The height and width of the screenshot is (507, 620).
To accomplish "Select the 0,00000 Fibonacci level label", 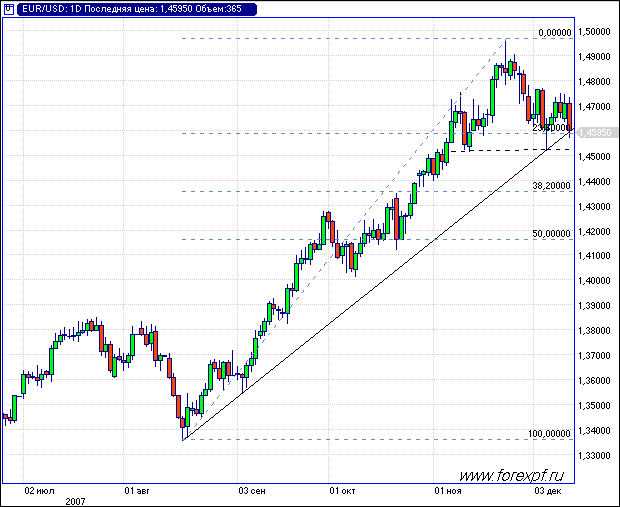I will click(x=554, y=33).
